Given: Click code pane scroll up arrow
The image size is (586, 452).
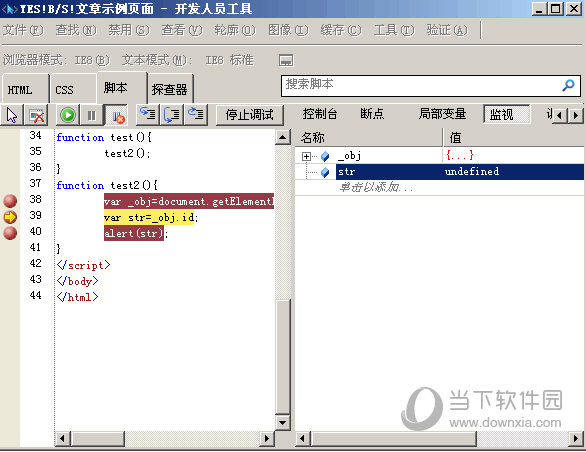Looking at the screenshot, I should tap(283, 137).
